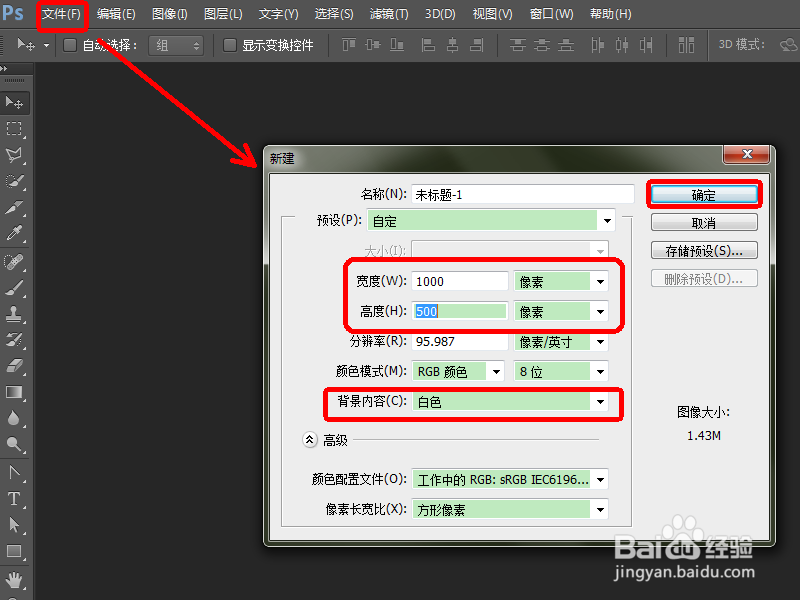Select the Polygonal Lasso tool
The height and width of the screenshot is (600, 800).
[14, 155]
